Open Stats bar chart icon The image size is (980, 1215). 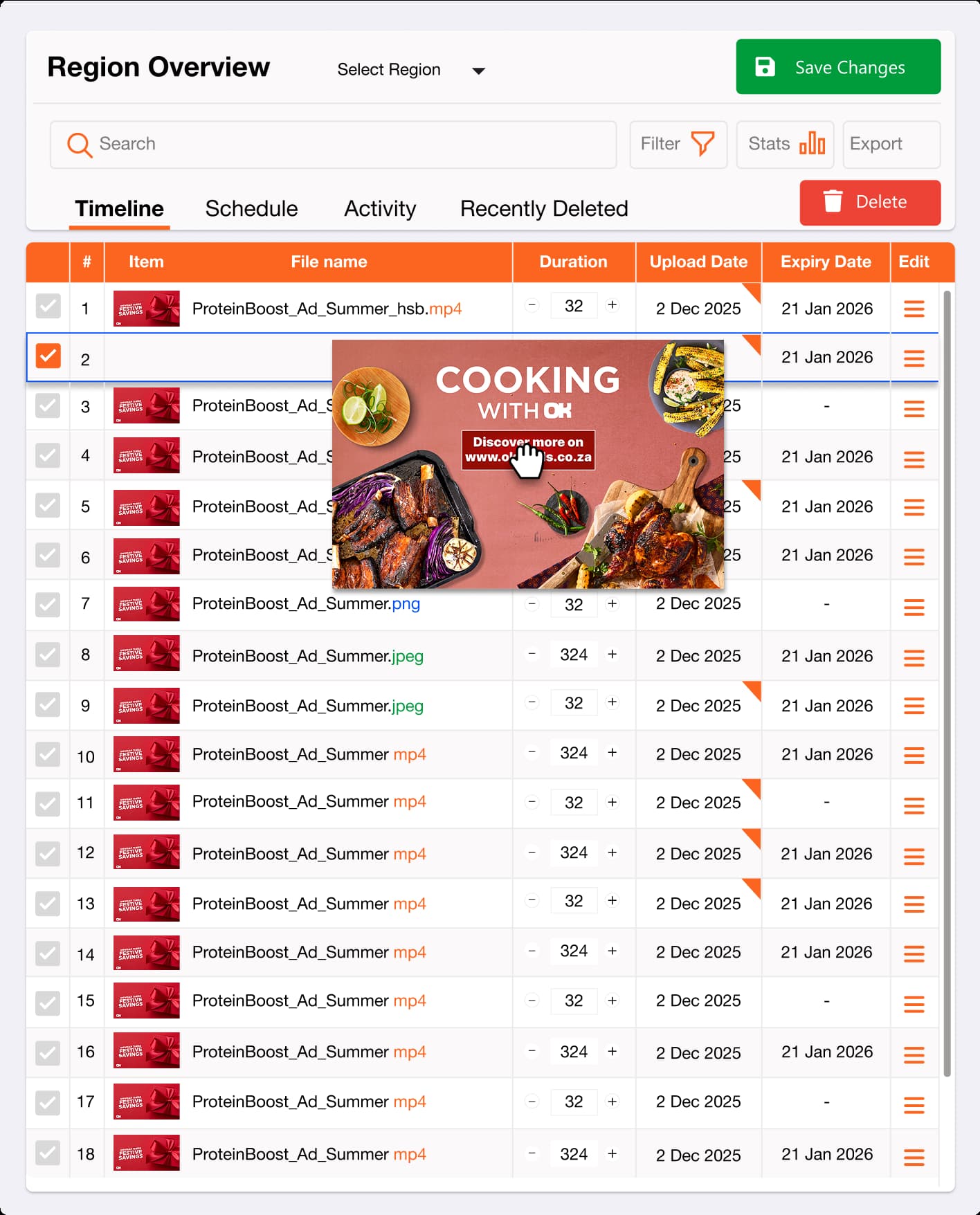[x=812, y=144]
